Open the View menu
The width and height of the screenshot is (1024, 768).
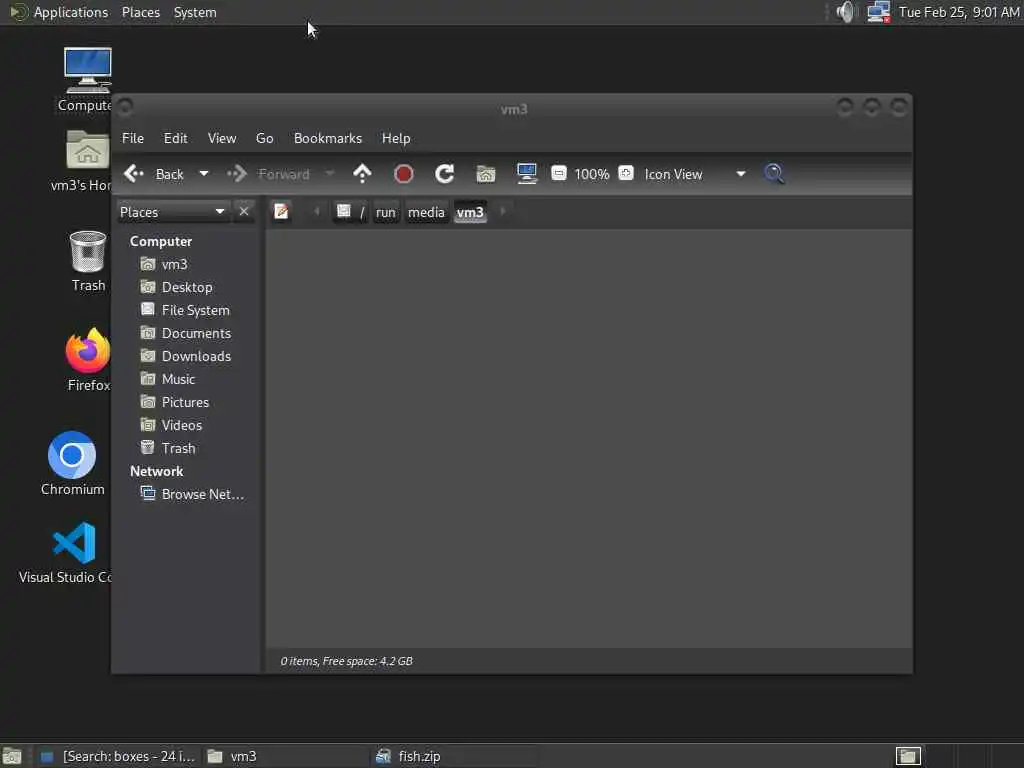point(222,138)
